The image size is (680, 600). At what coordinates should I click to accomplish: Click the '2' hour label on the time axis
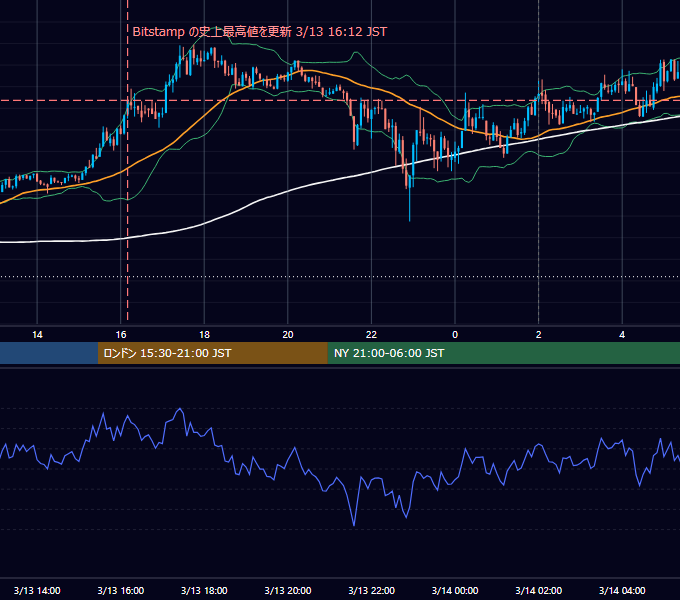point(539,335)
